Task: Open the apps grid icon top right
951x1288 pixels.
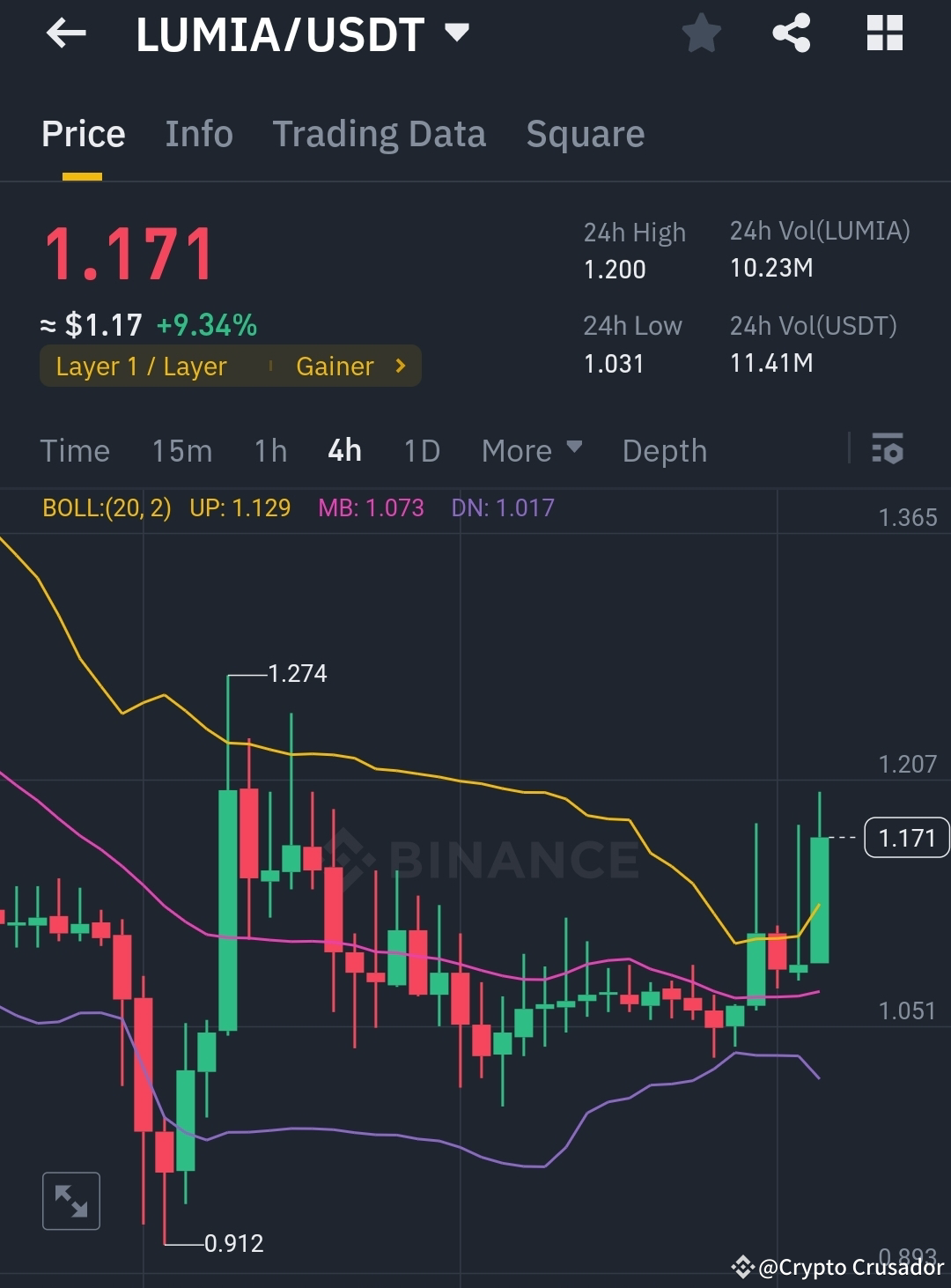Action: coord(885,33)
